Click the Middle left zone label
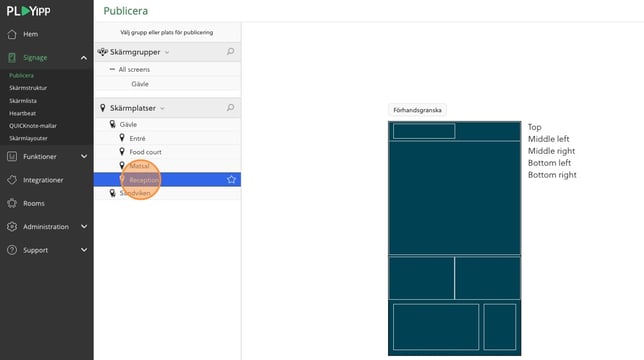 tap(549, 139)
